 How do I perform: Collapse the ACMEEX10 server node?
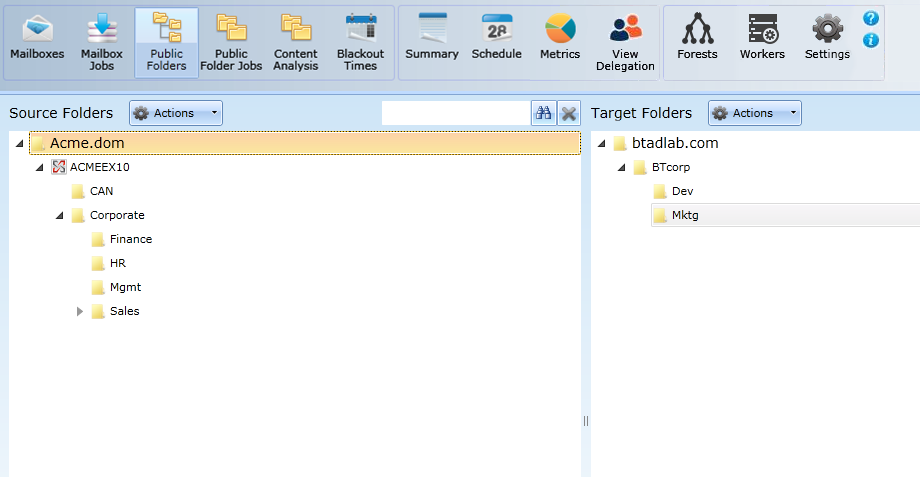(x=39, y=167)
